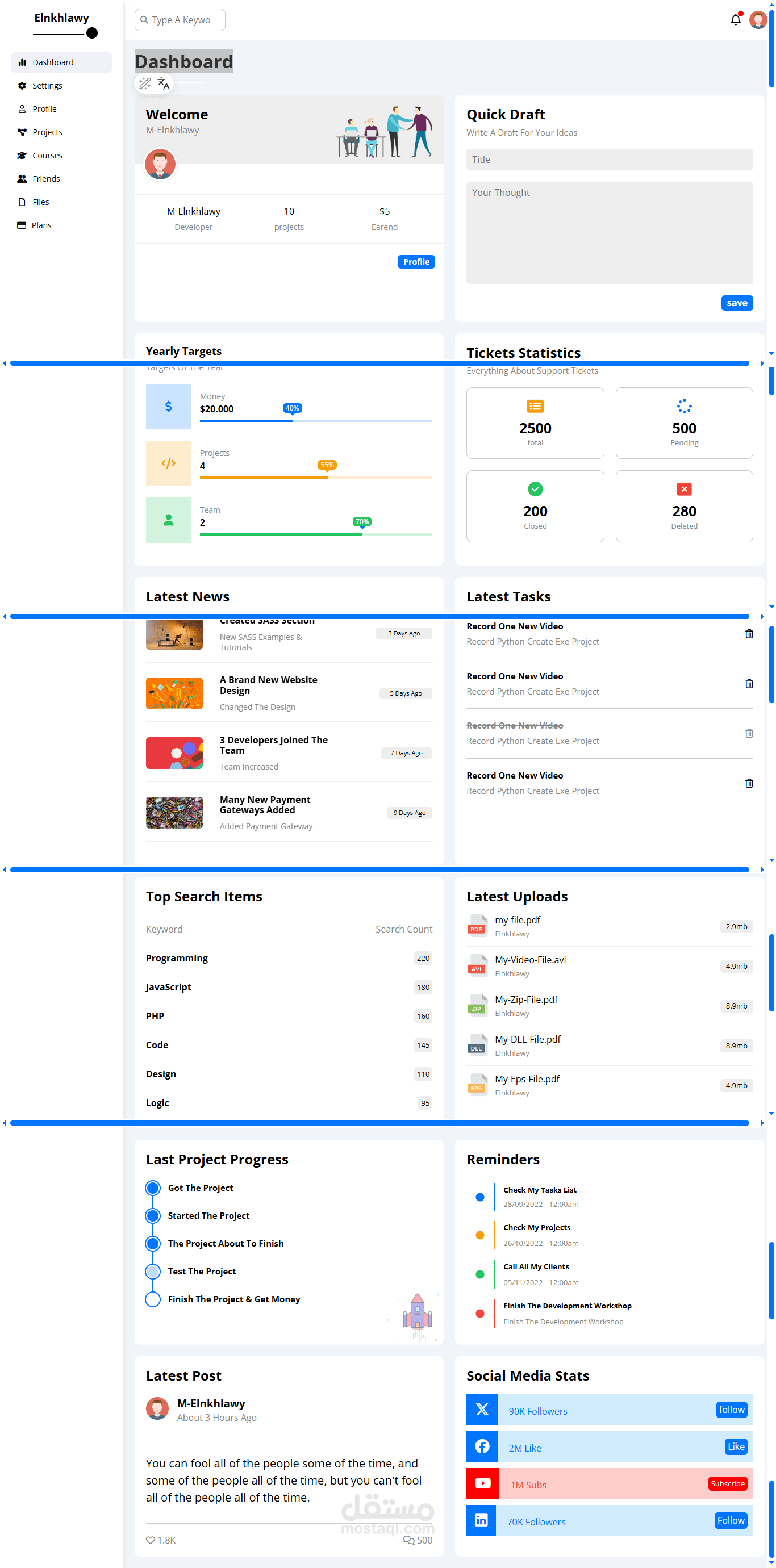
Task: Click the Latest Post author avatar
Action: pos(157,1408)
